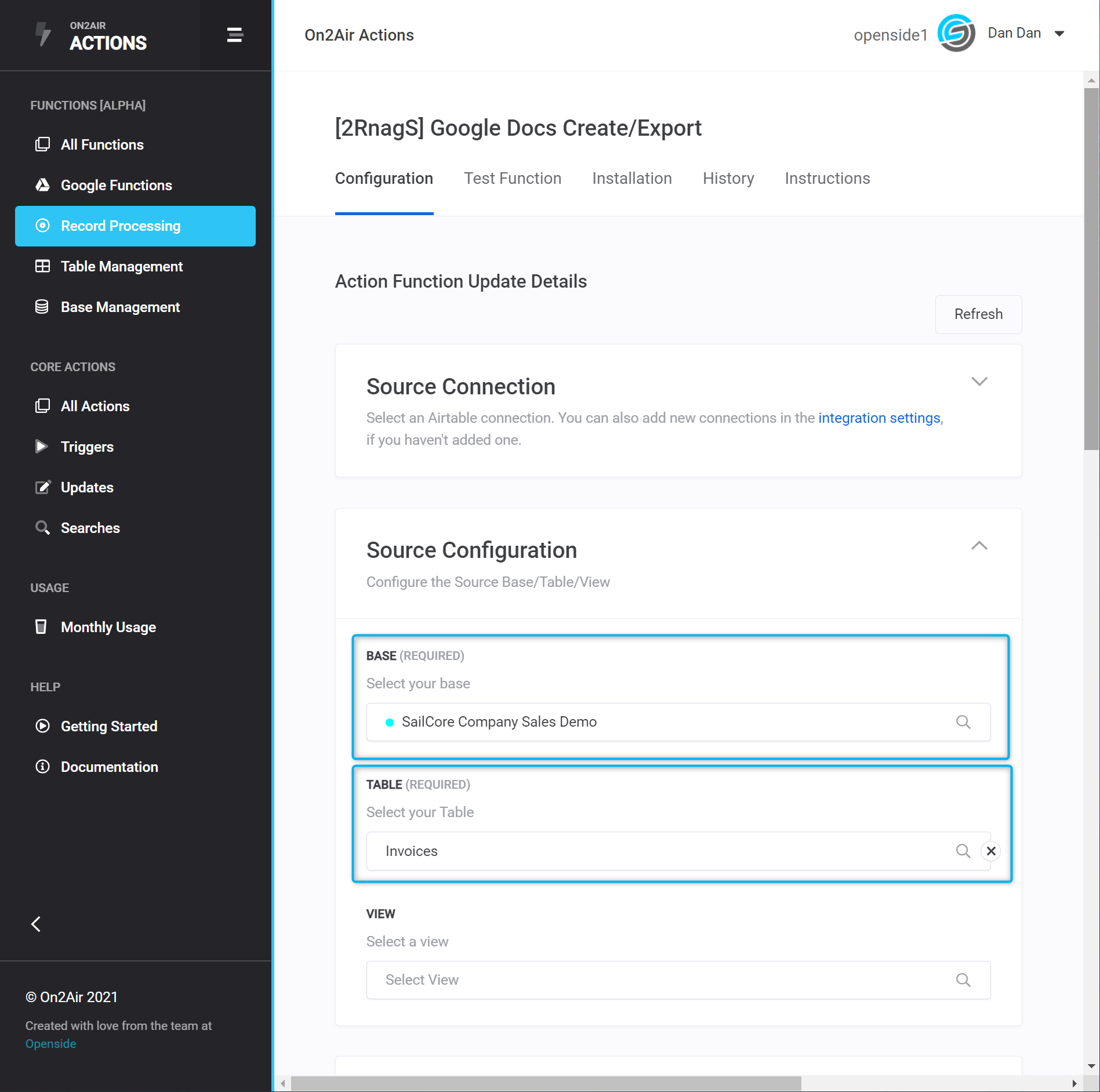Clear the Invoices table selection
Image resolution: width=1100 pixels, height=1092 pixels.
coord(991,851)
